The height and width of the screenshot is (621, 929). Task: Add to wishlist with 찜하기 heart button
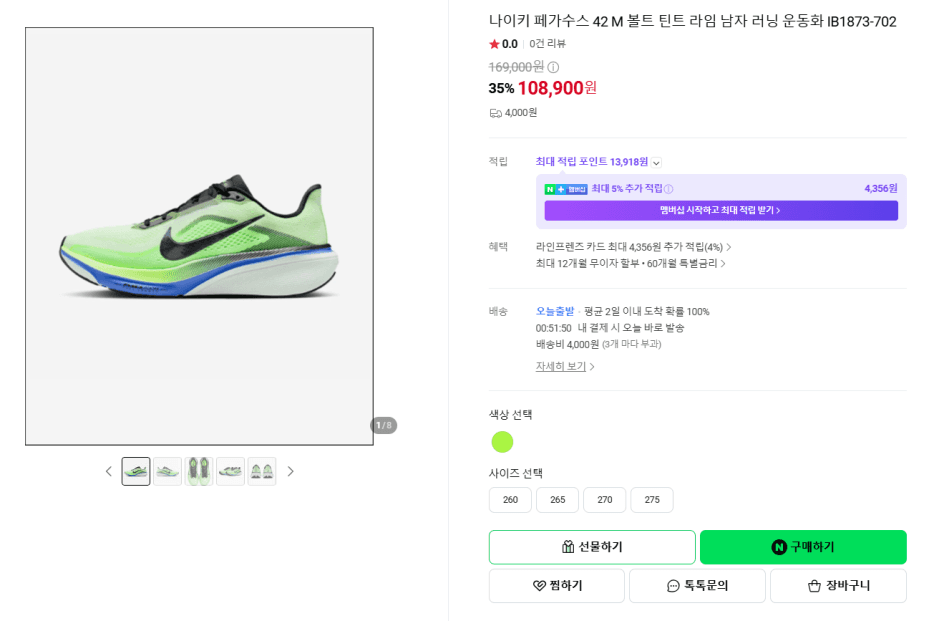point(557,585)
